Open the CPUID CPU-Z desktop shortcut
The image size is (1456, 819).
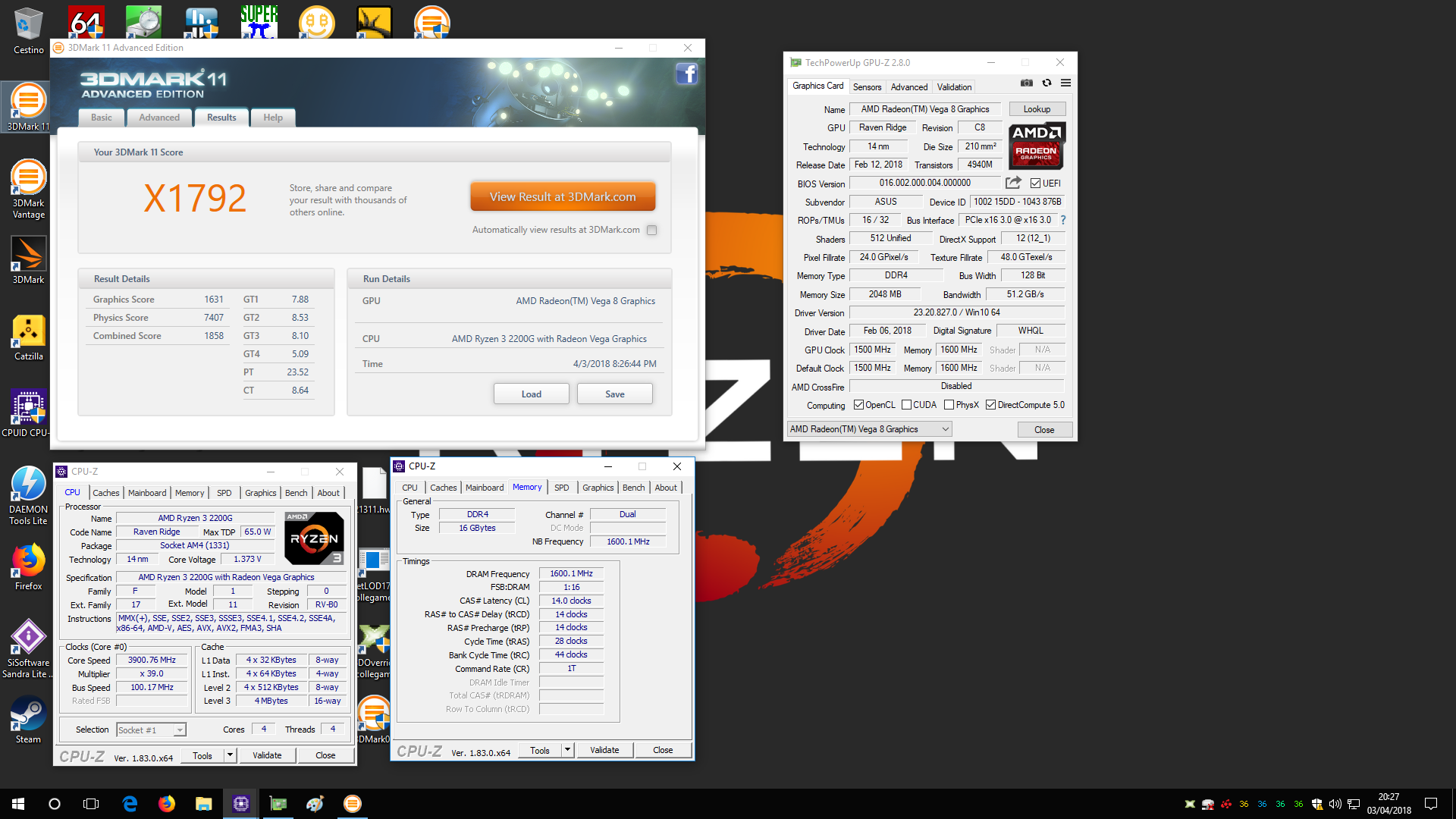pyautogui.click(x=27, y=413)
